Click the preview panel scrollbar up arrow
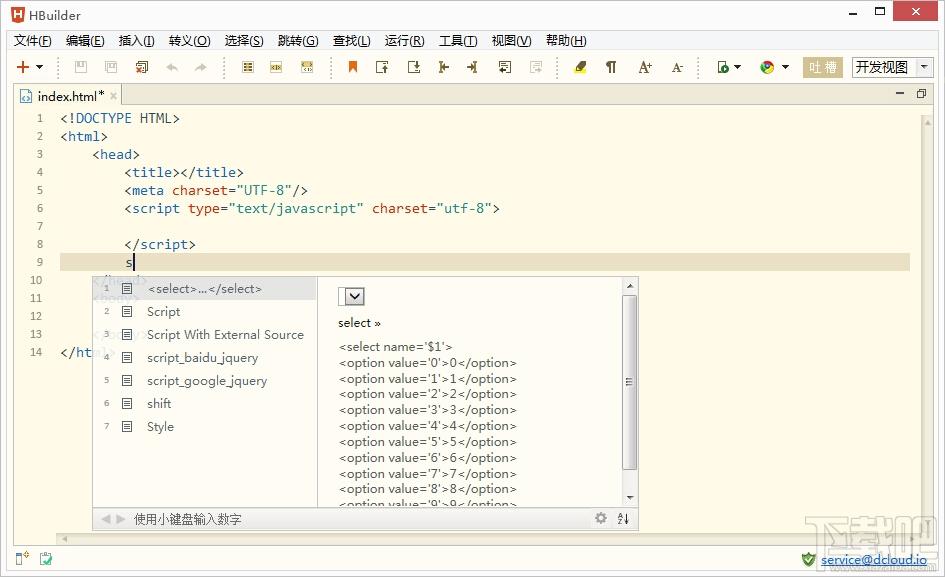Image resolution: width=945 pixels, height=577 pixels. tap(630, 286)
